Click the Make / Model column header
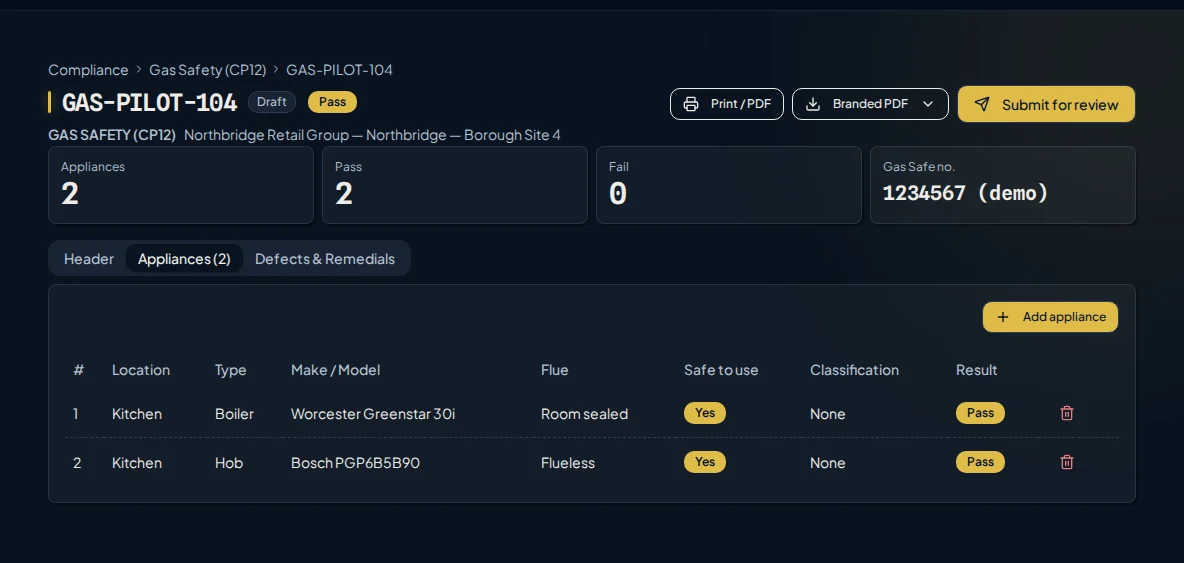Screen dimensions: 1184x563 [335, 370]
